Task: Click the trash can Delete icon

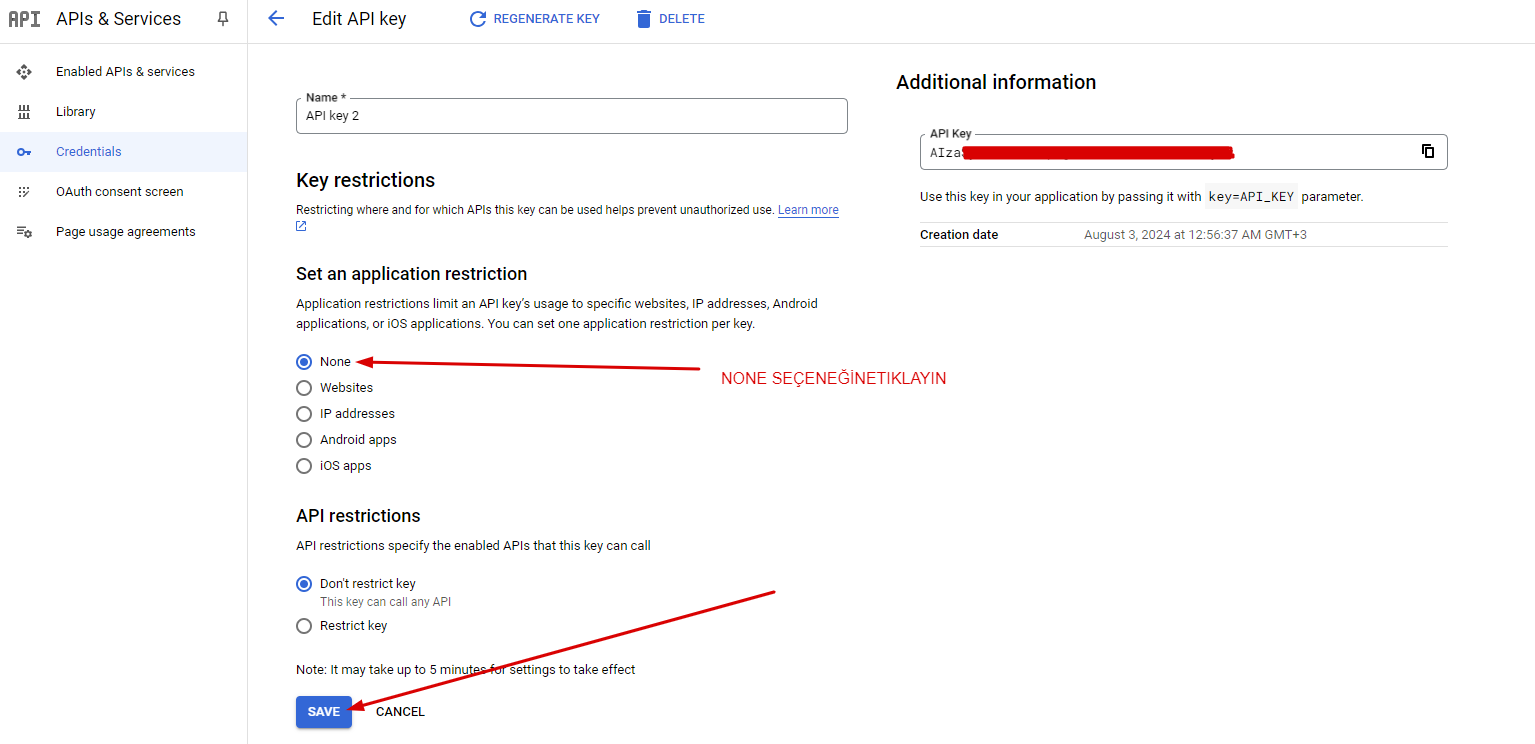Action: coord(644,19)
